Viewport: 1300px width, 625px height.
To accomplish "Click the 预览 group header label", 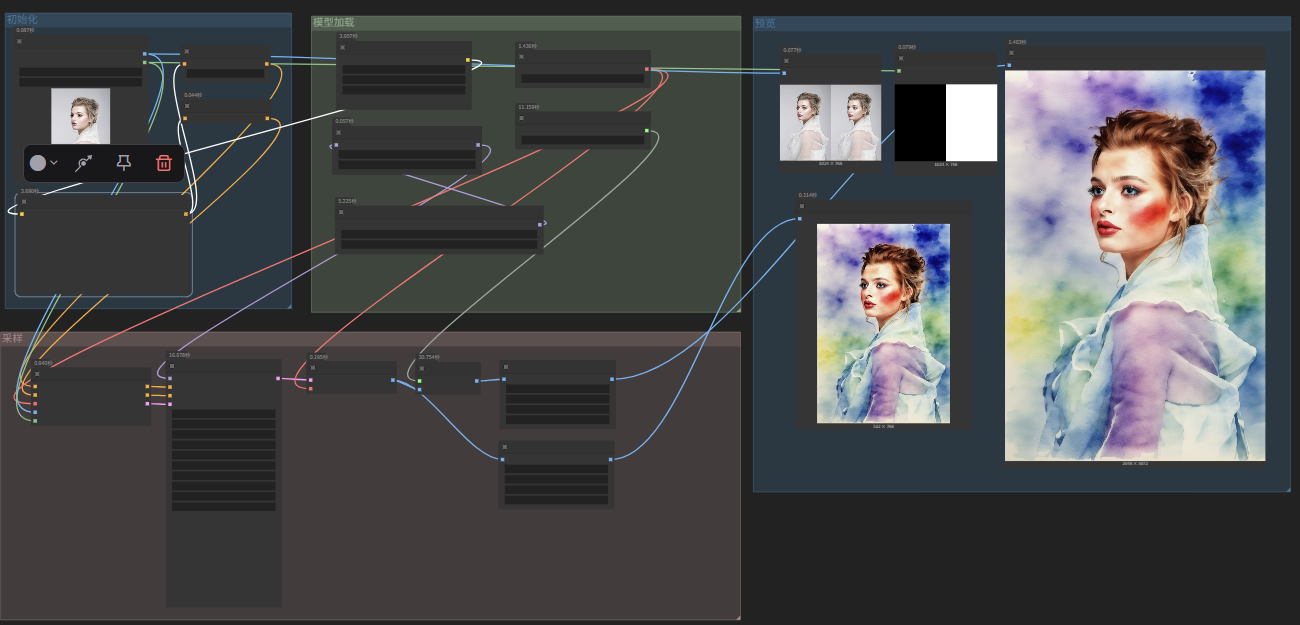I will [765, 23].
